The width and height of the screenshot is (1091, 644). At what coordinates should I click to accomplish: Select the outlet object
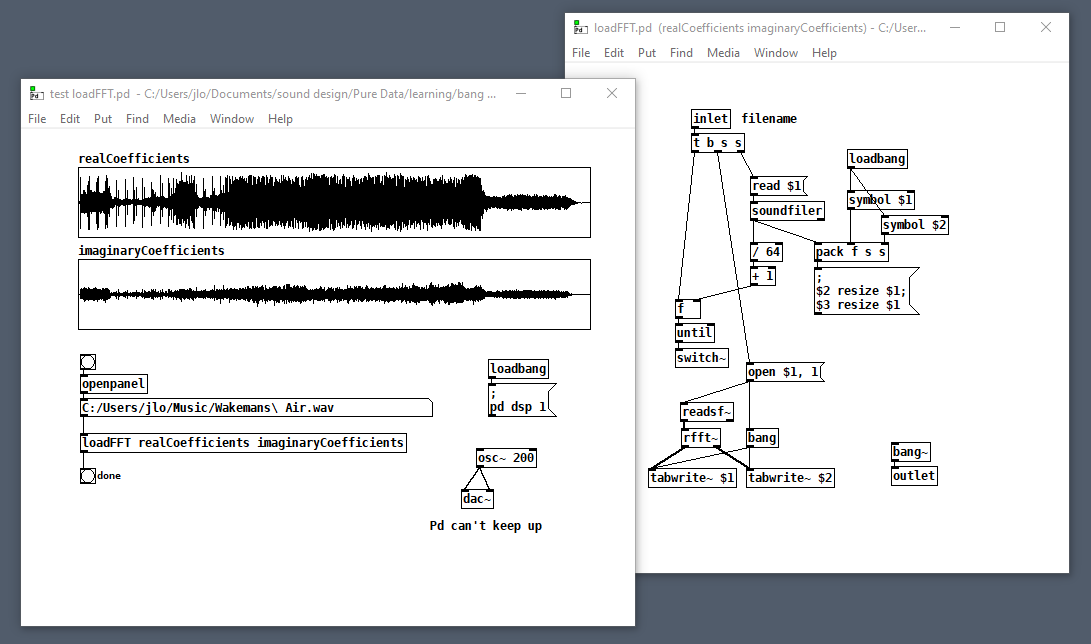click(x=914, y=476)
